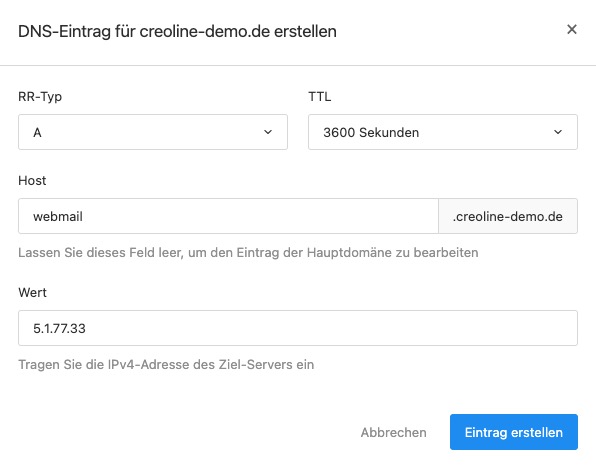Open the TTL dropdown showing 3600 Sekunden

tap(443, 132)
